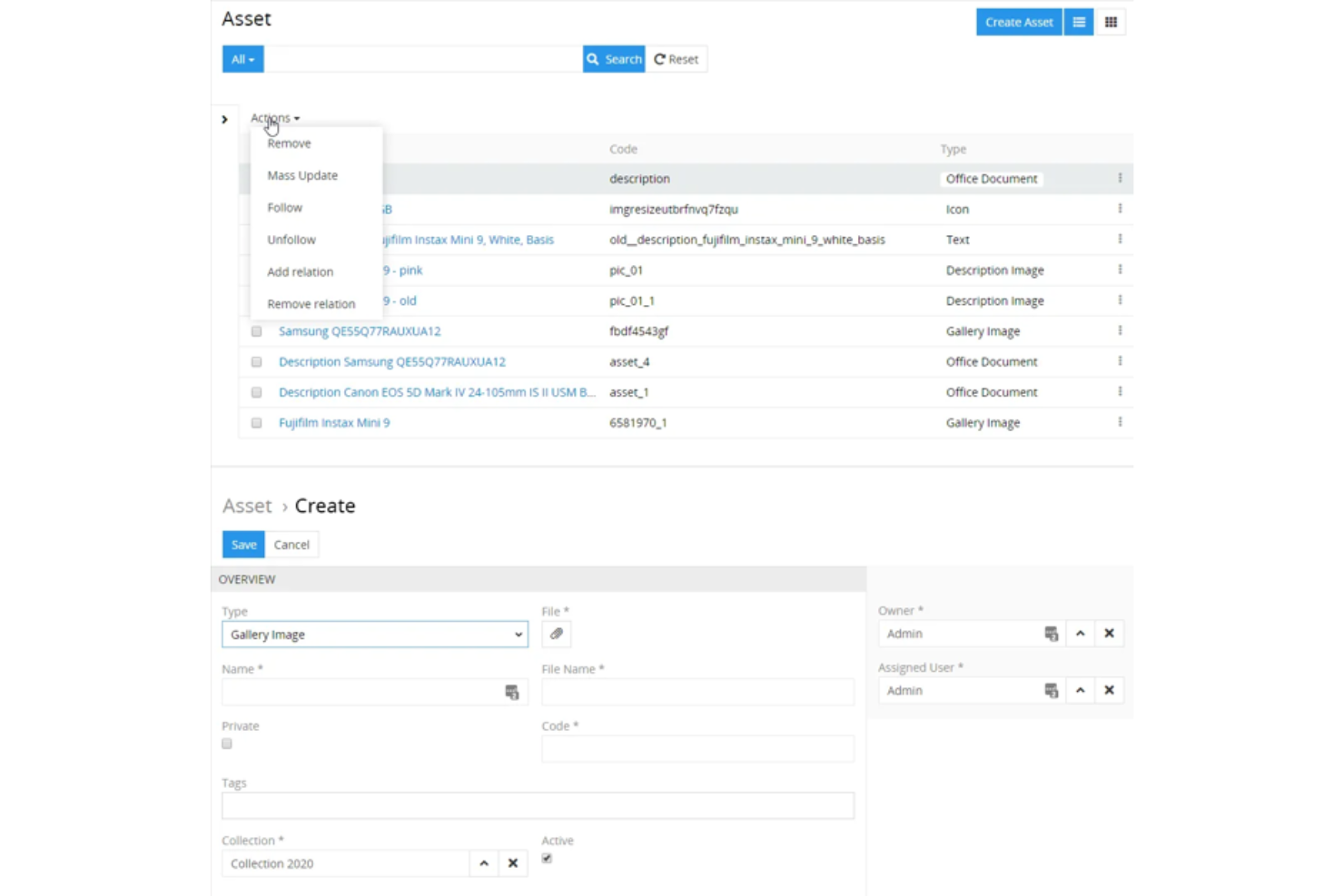Click the Search button
1344x896 pixels.
click(614, 59)
